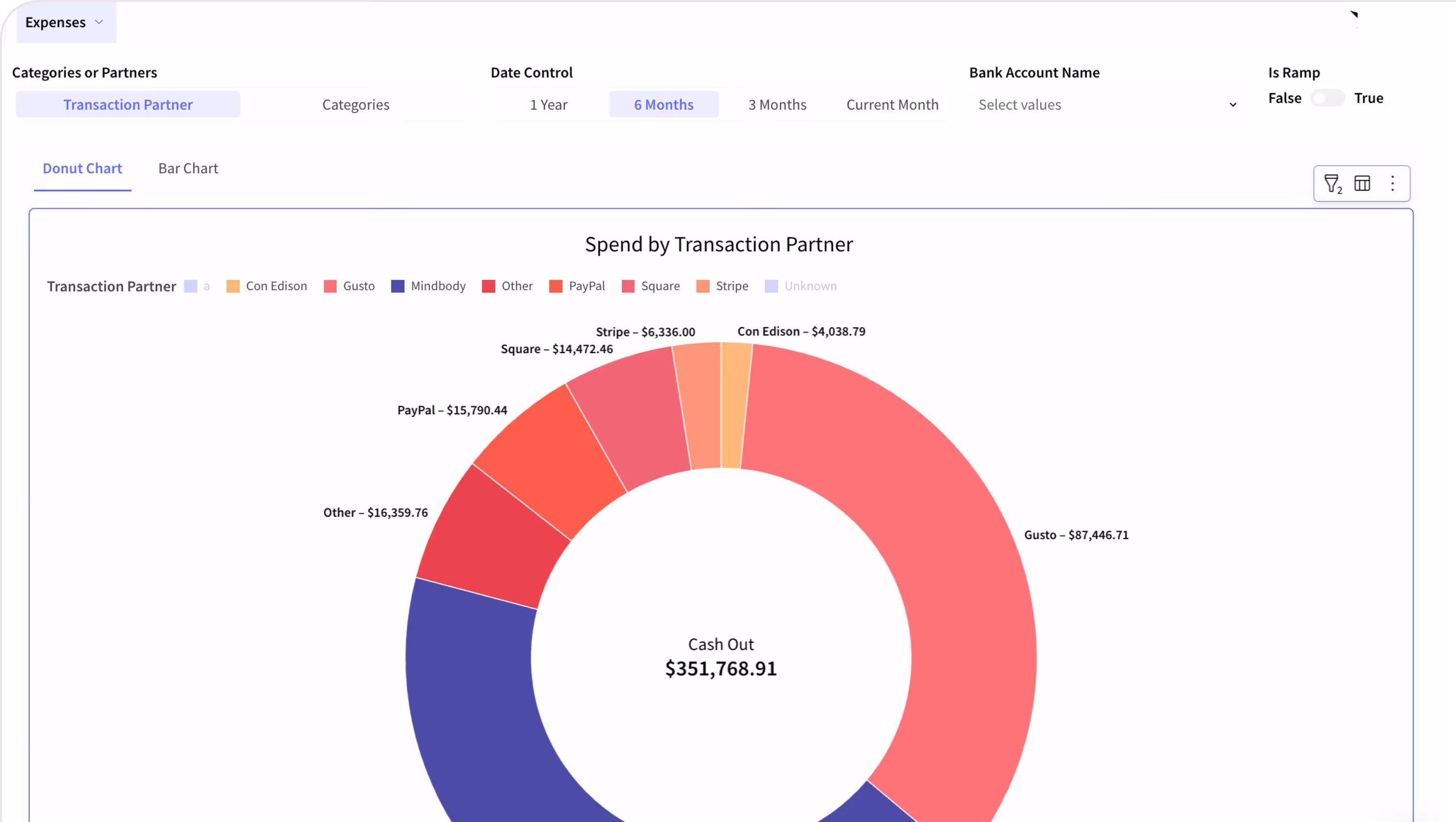Viewport: 1456px width, 822px height.
Task: Click the Con Edison legend color square
Action: point(233,286)
